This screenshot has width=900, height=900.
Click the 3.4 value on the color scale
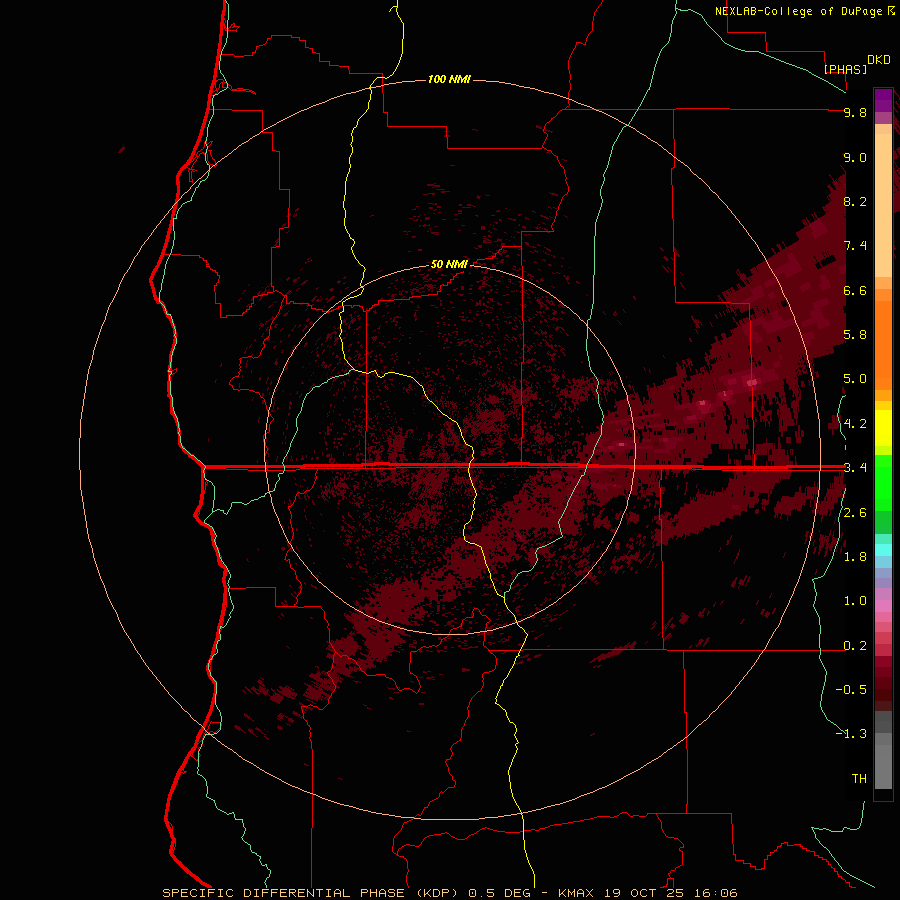pyautogui.click(x=855, y=468)
